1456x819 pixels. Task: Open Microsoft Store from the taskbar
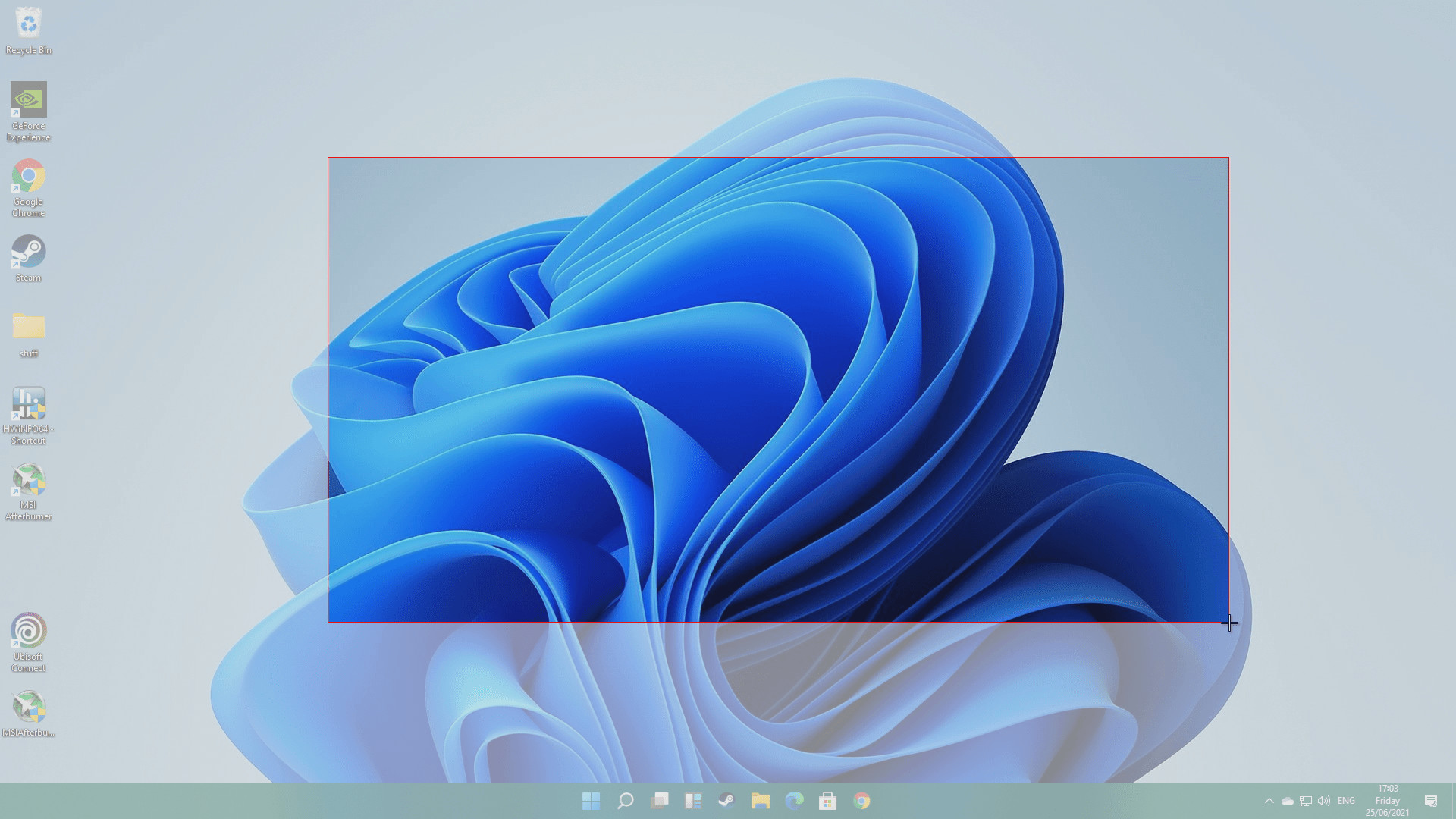tap(827, 801)
